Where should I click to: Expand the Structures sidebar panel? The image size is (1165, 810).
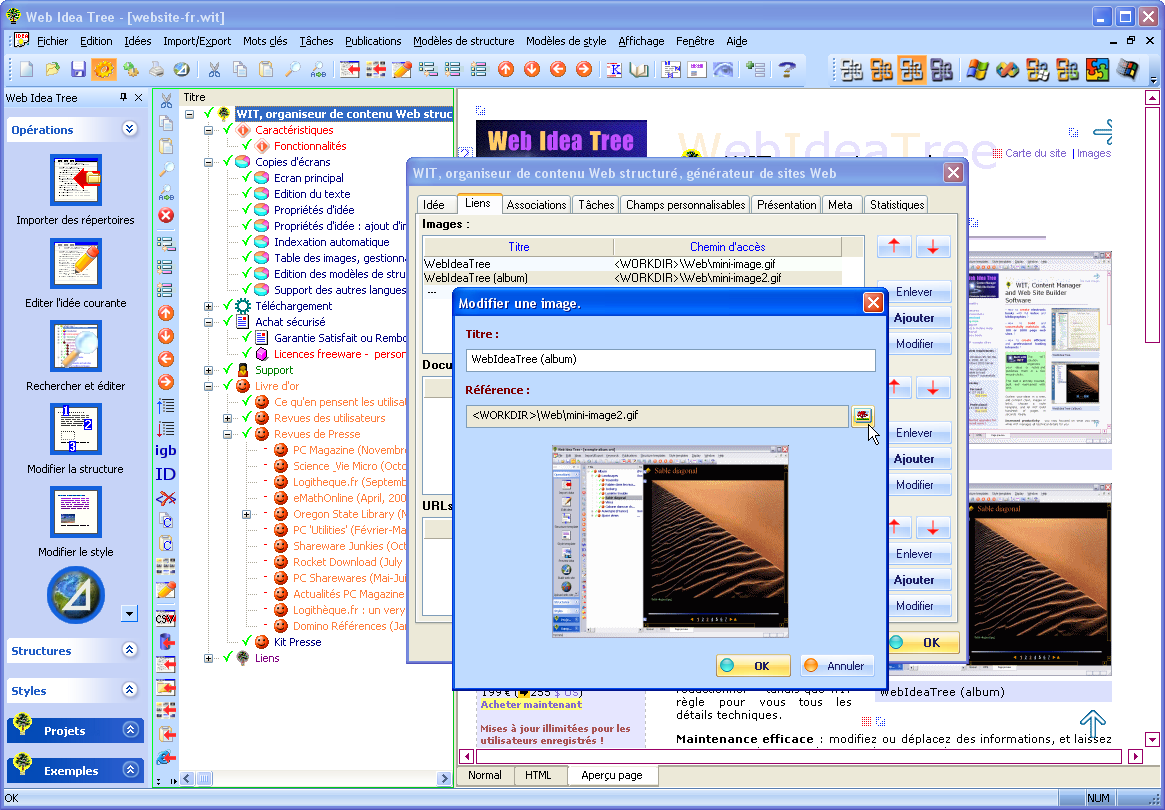coord(129,650)
